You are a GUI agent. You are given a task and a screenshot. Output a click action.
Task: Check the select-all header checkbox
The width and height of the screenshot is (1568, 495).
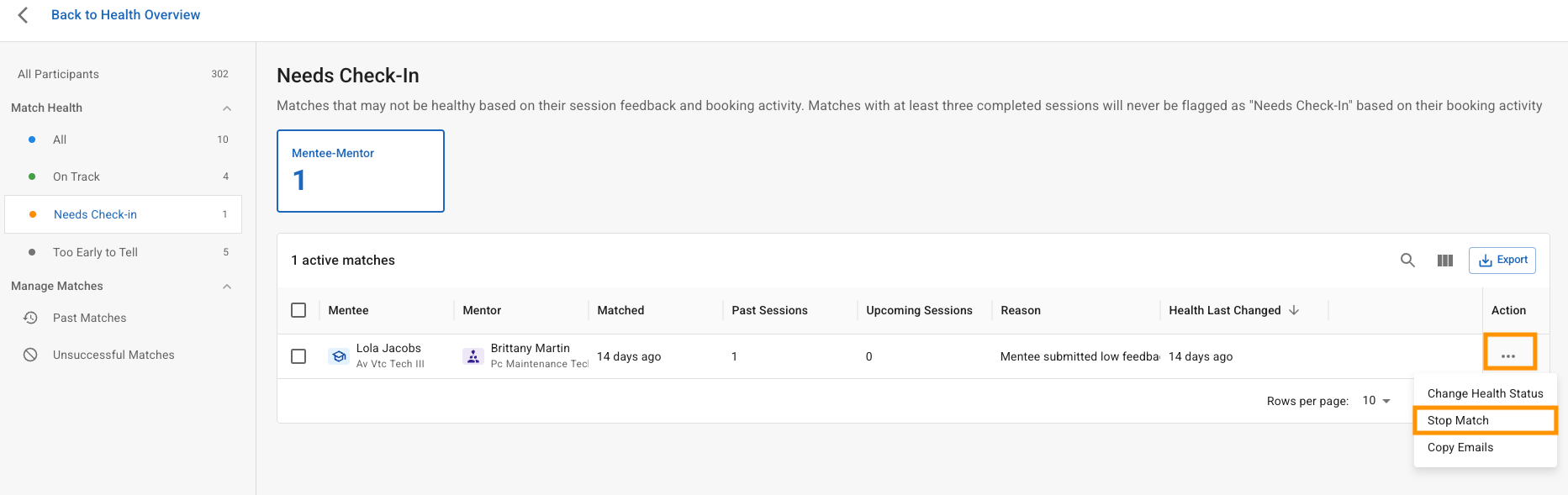click(298, 310)
